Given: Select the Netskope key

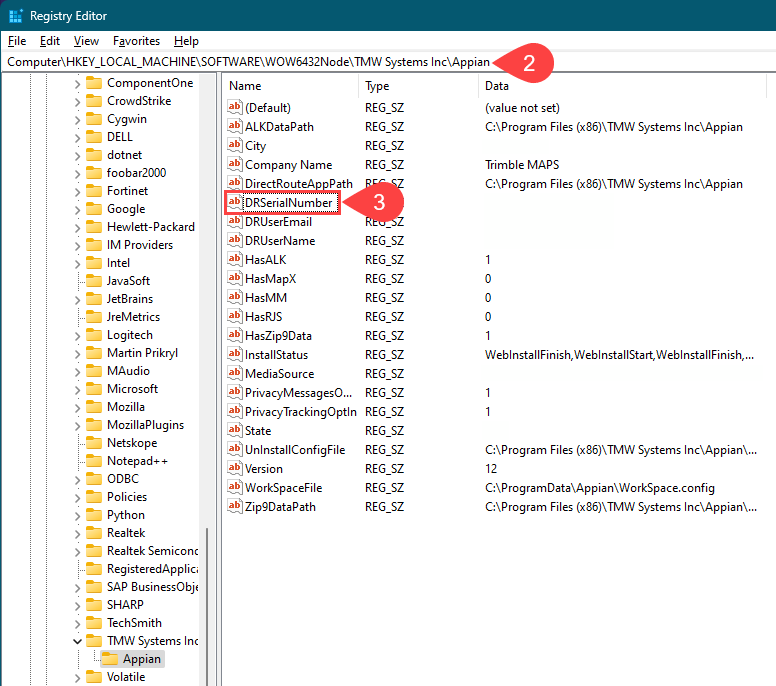Looking at the screenshot, I should pos(132,443).
